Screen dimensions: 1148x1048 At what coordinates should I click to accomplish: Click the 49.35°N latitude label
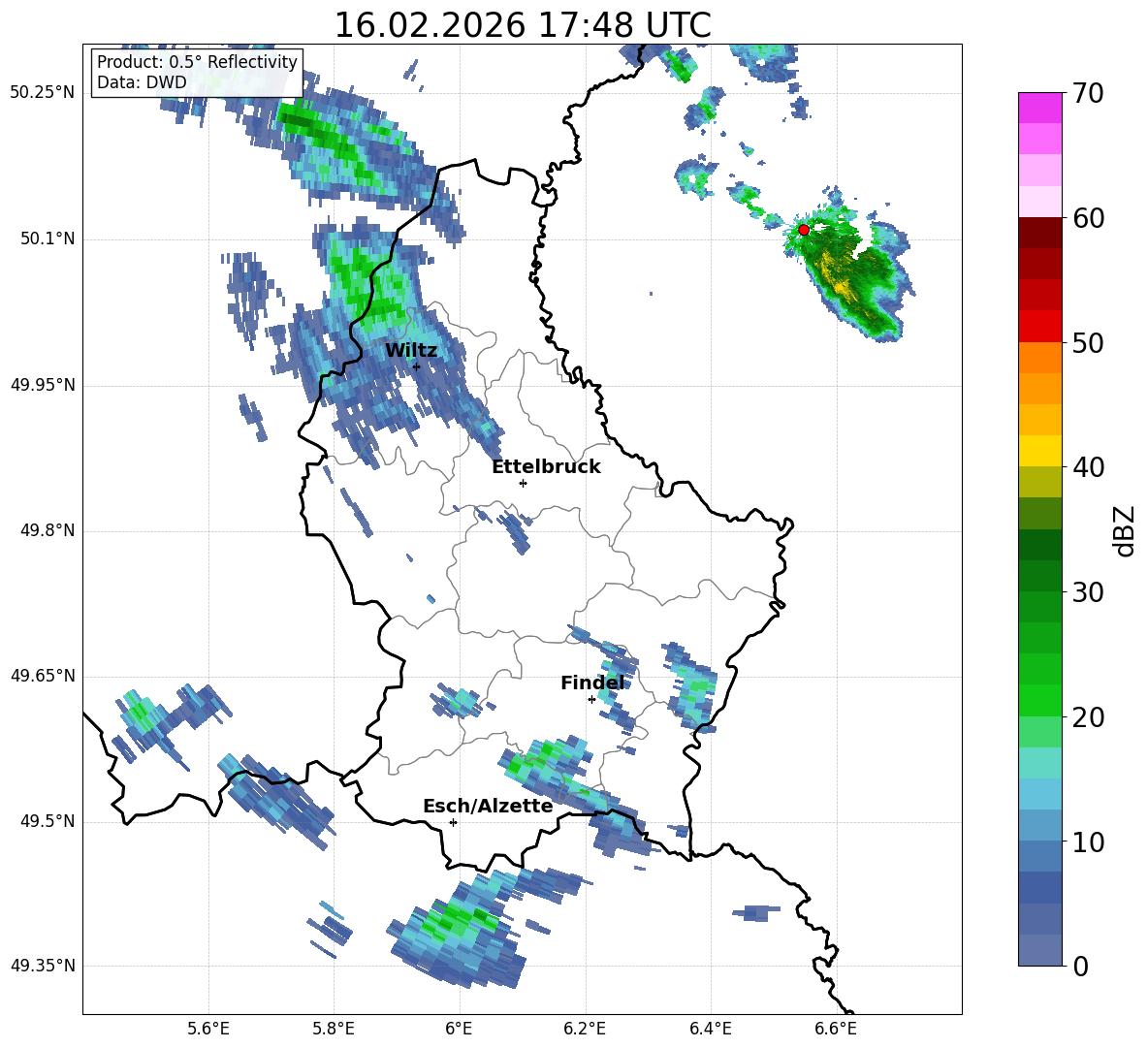coord(43,966)
